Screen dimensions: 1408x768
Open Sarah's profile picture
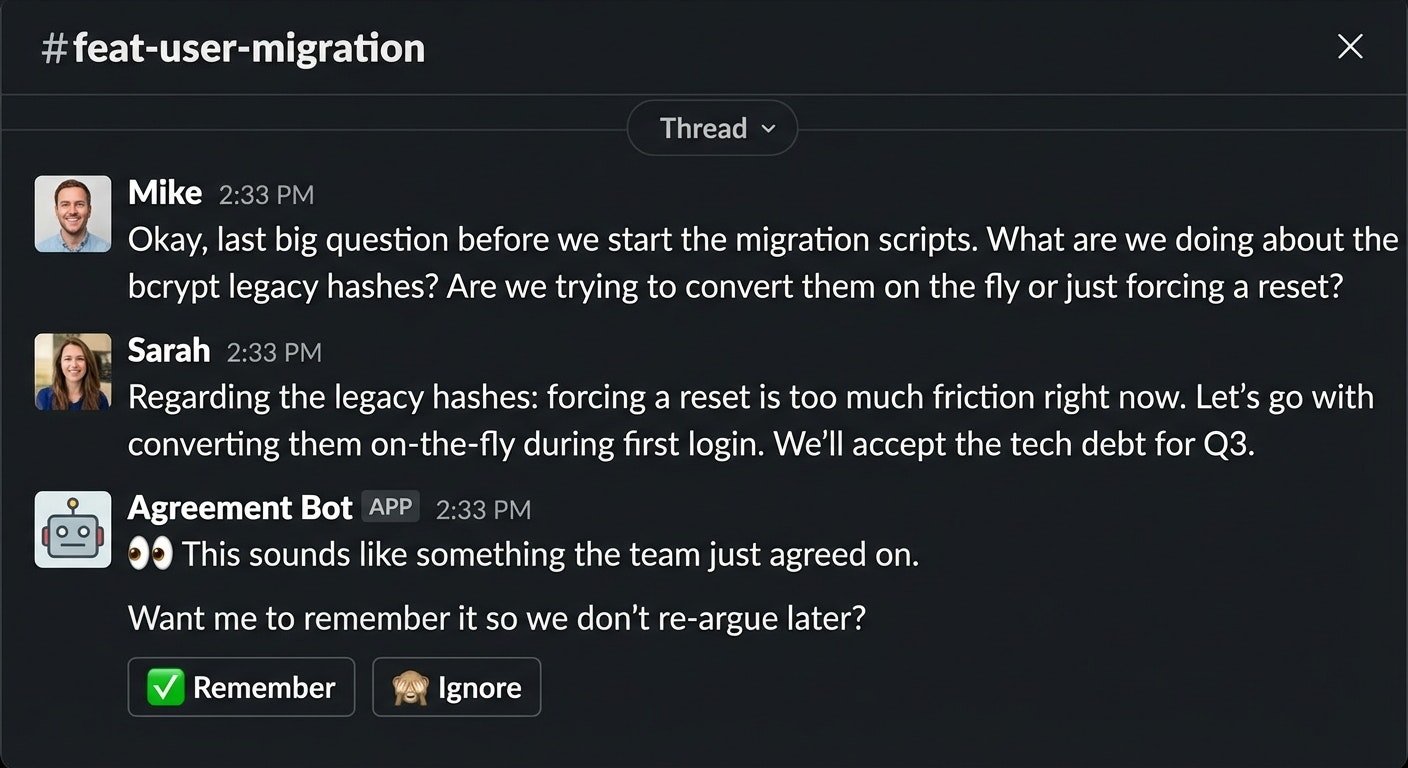pos(72,371)
